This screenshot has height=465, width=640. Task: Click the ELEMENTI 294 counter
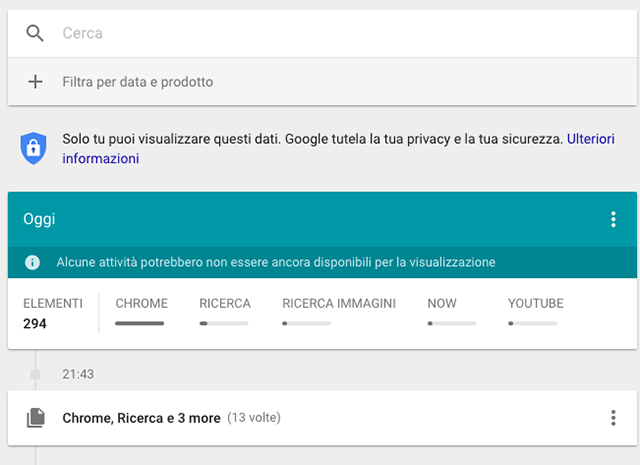[x=52, y=313]
